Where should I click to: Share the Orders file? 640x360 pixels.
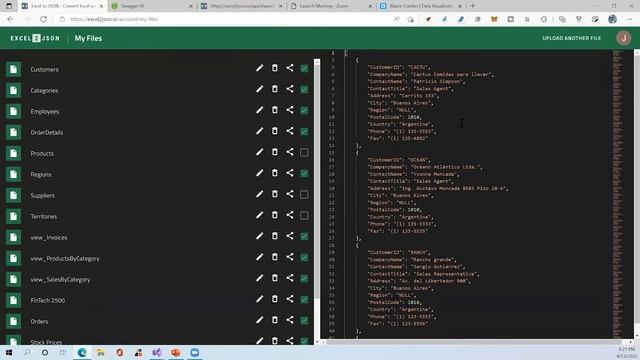(x=290, y=320)
